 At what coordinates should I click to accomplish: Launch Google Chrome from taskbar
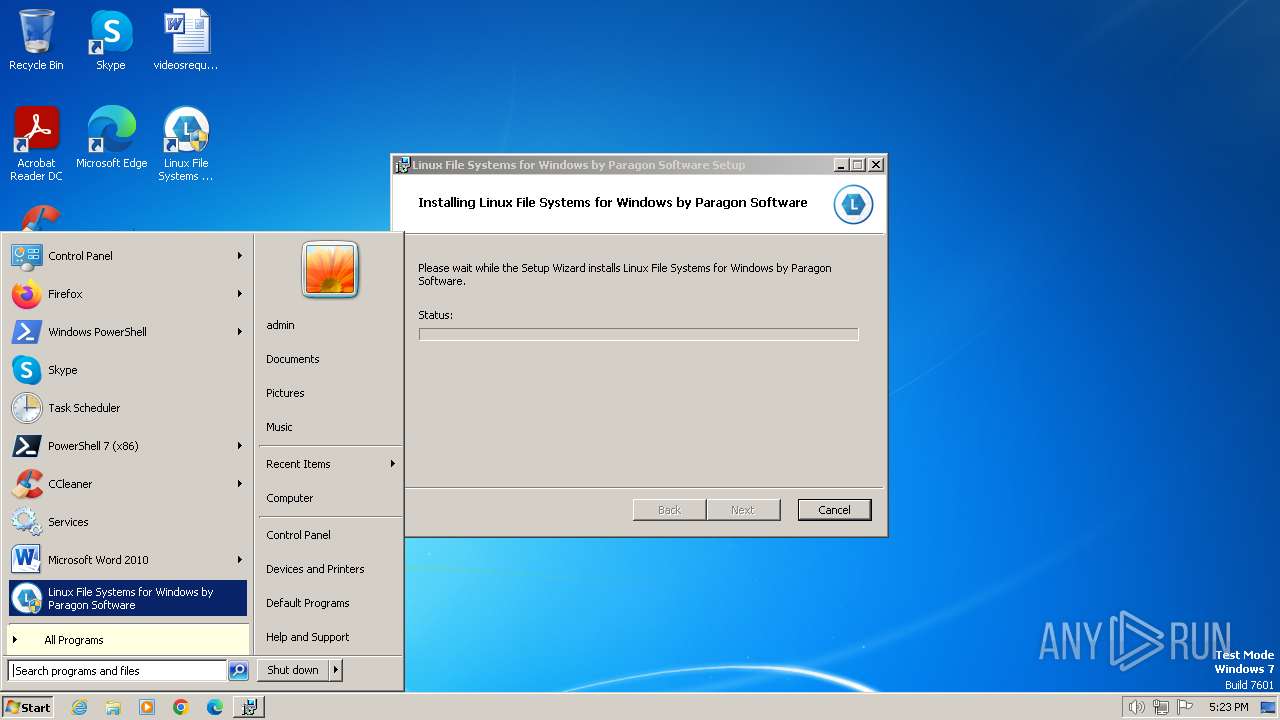[x=181, y=707]
